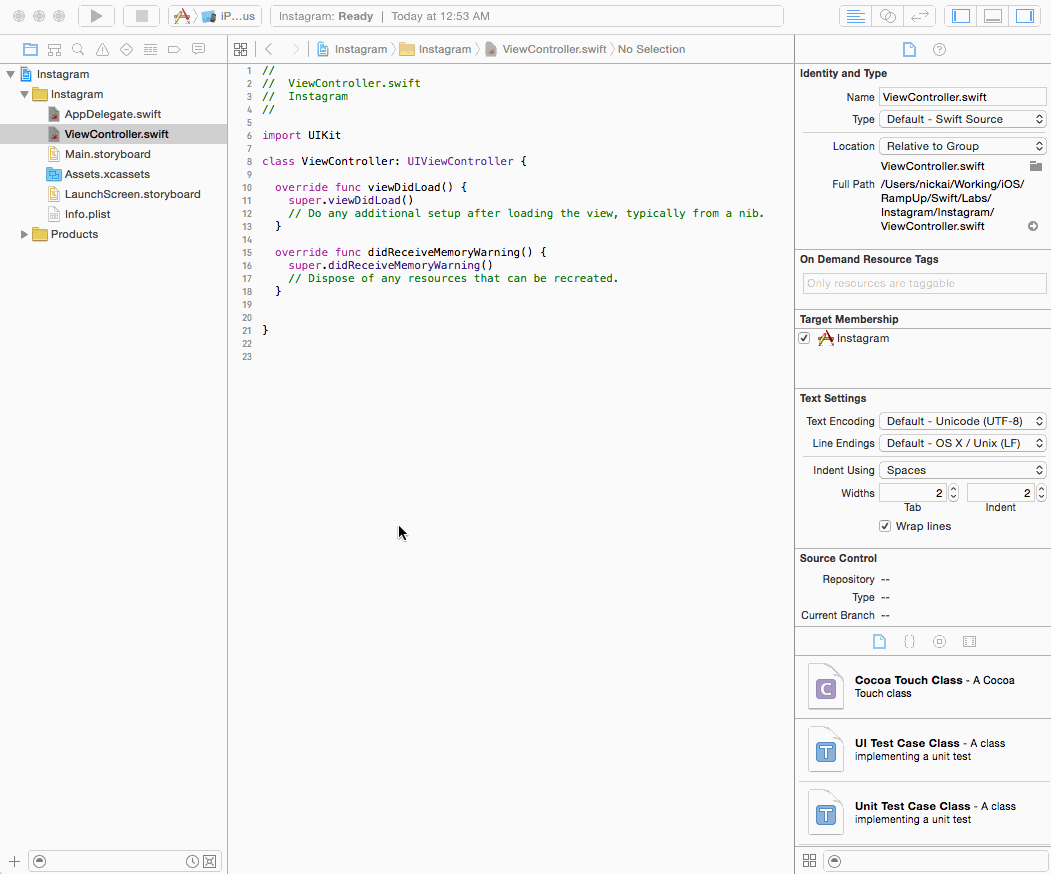Open the Symbol navigator
The height and width of the screenshot is (874, 1051).
click(54, 48)
